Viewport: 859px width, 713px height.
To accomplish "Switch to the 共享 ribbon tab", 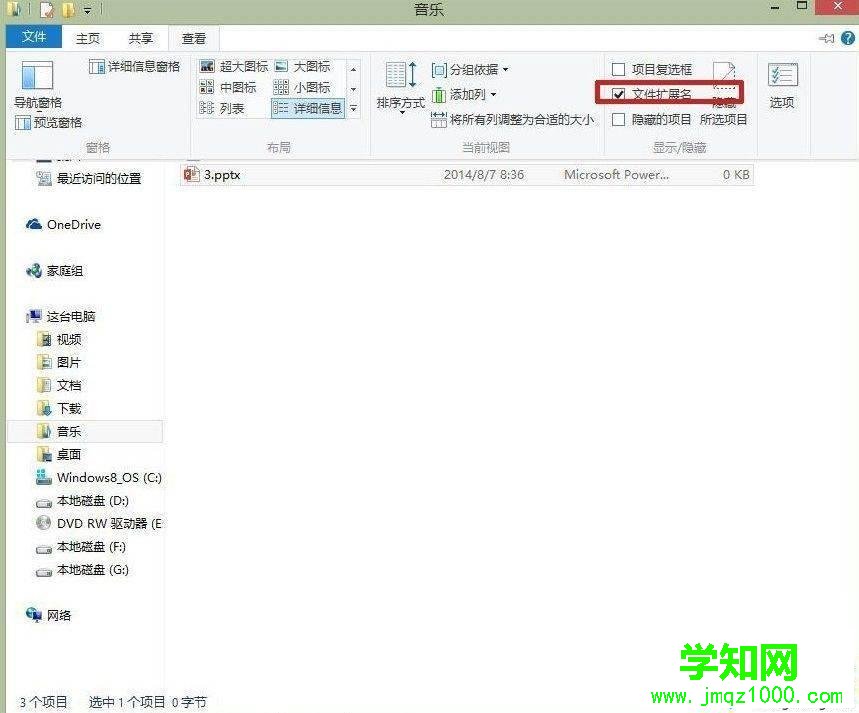I will pyautogui.click(x=140, y=38).
